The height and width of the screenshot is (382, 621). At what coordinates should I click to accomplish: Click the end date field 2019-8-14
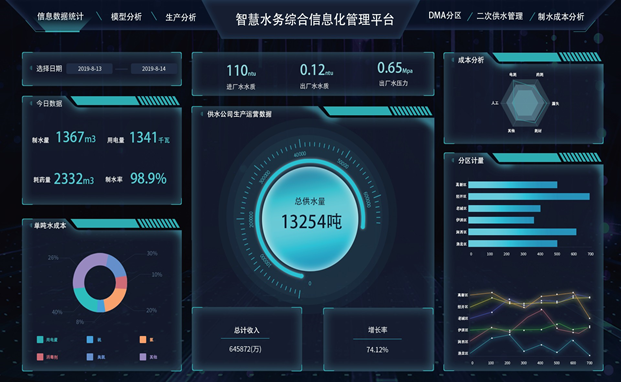click(154, 69)
